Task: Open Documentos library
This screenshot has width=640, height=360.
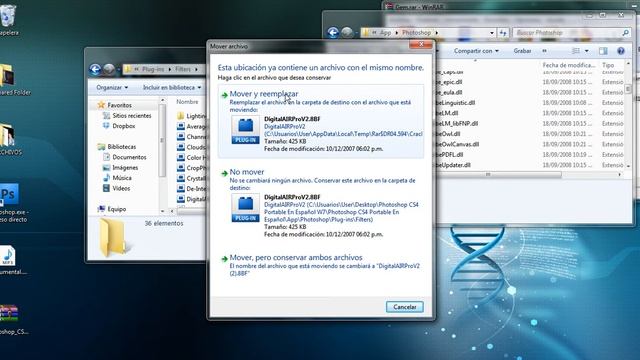Action: (129, 157)
